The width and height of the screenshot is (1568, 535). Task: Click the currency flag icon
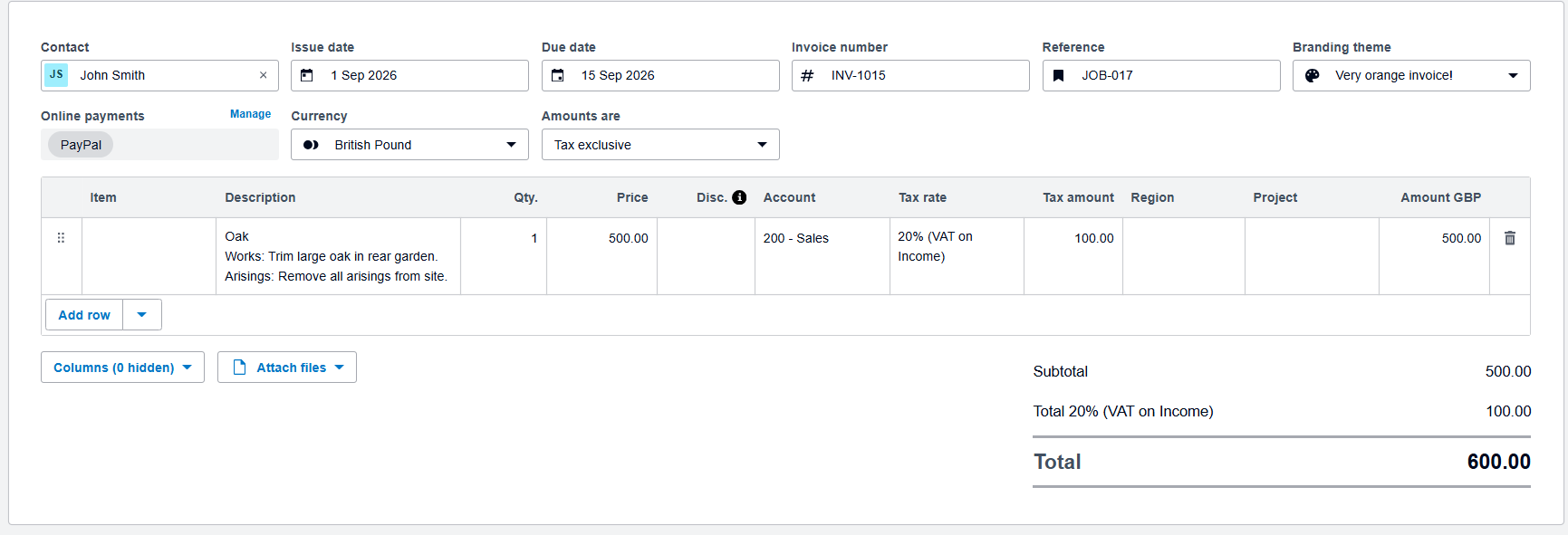[x=311, y=145]
